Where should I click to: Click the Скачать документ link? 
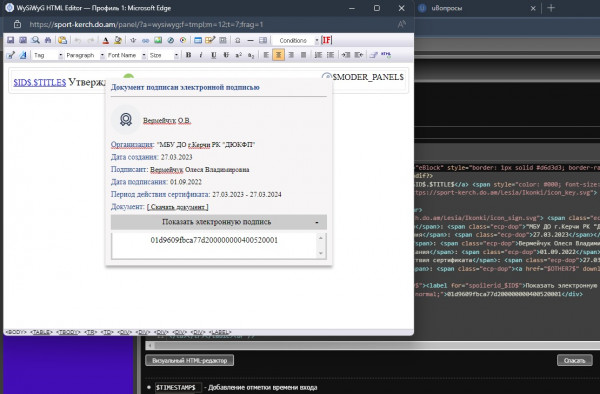178,207
